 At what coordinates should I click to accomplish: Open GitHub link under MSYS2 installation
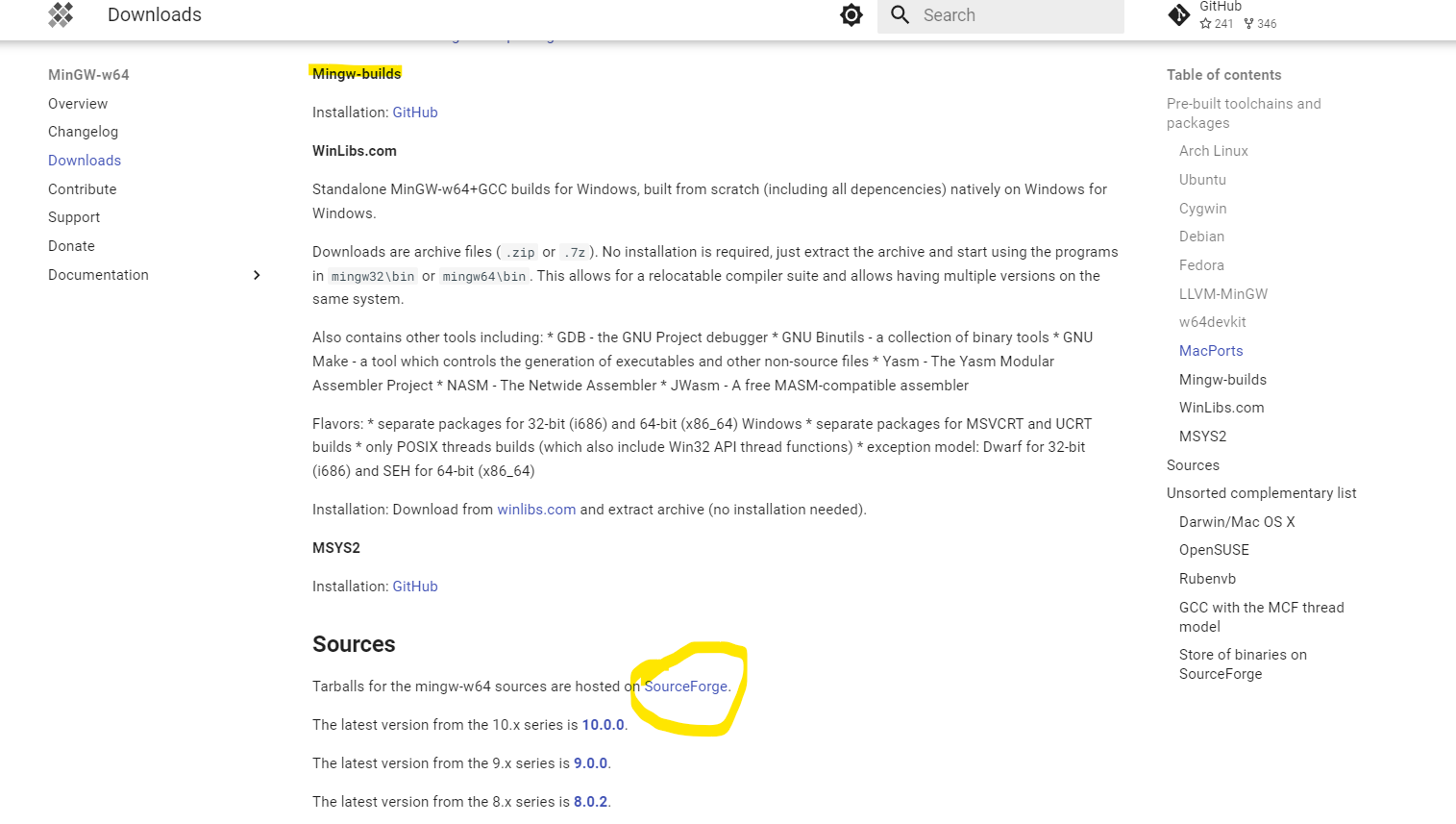click(x=415, y=587)
